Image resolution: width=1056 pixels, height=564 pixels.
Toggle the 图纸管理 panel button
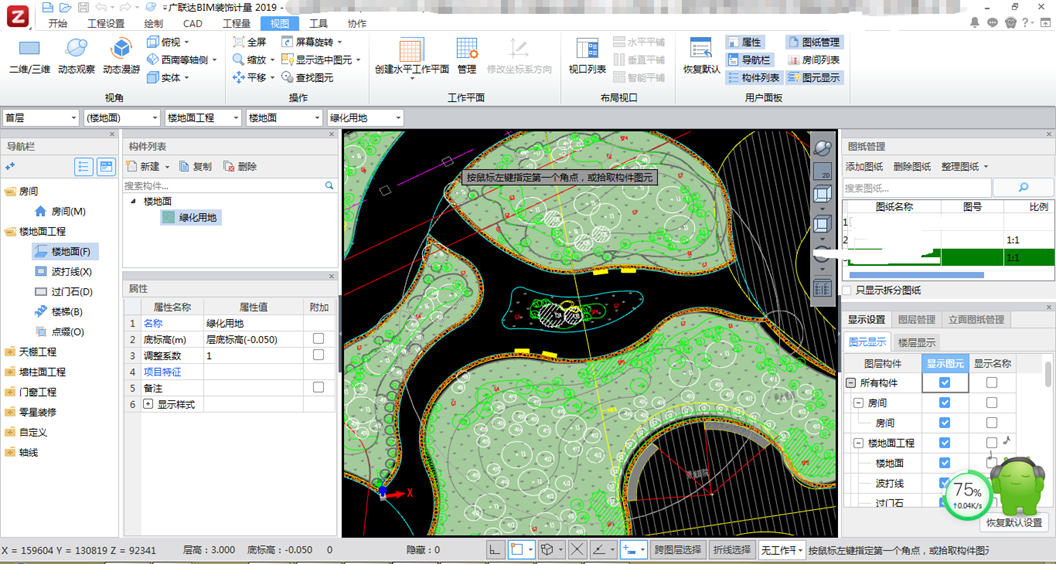(x=814, y=42)
